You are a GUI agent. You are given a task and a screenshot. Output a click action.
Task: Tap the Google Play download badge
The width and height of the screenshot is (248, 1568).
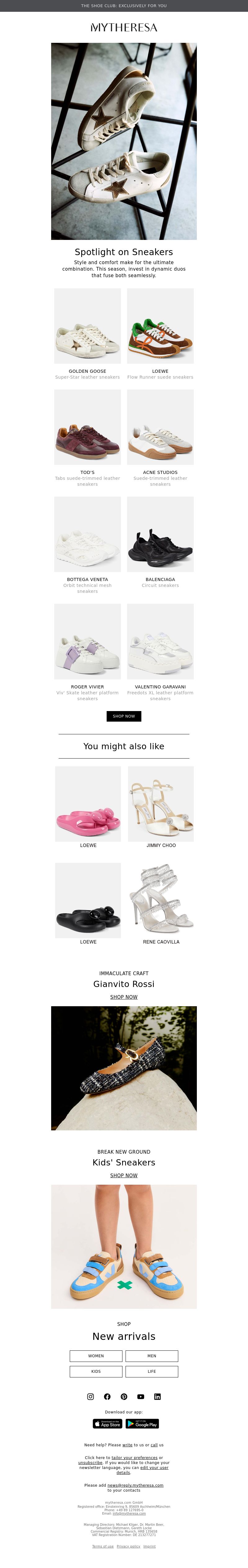click(142, 1424)
